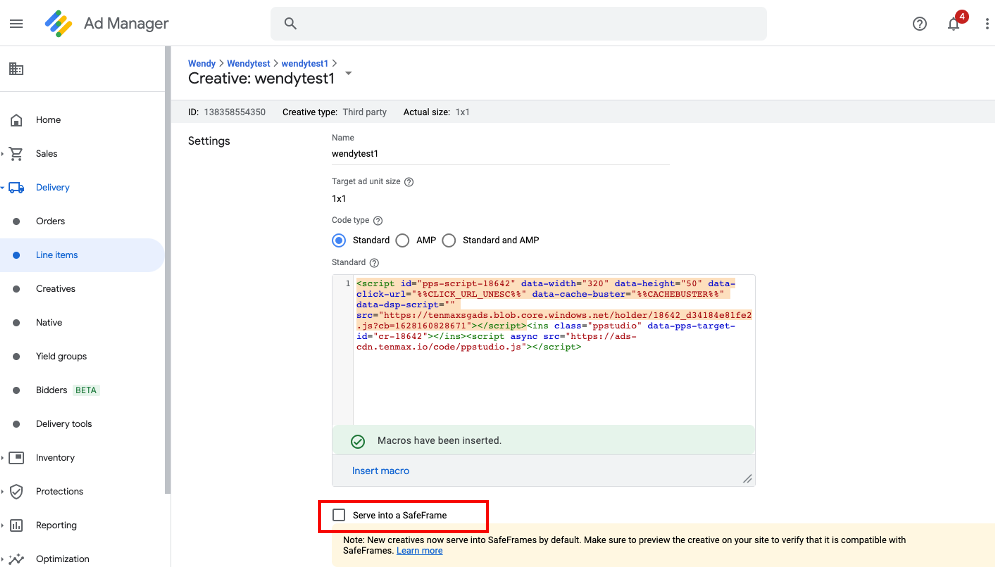
Task: Click the search magnifier icon
Action: coord(290,23)
